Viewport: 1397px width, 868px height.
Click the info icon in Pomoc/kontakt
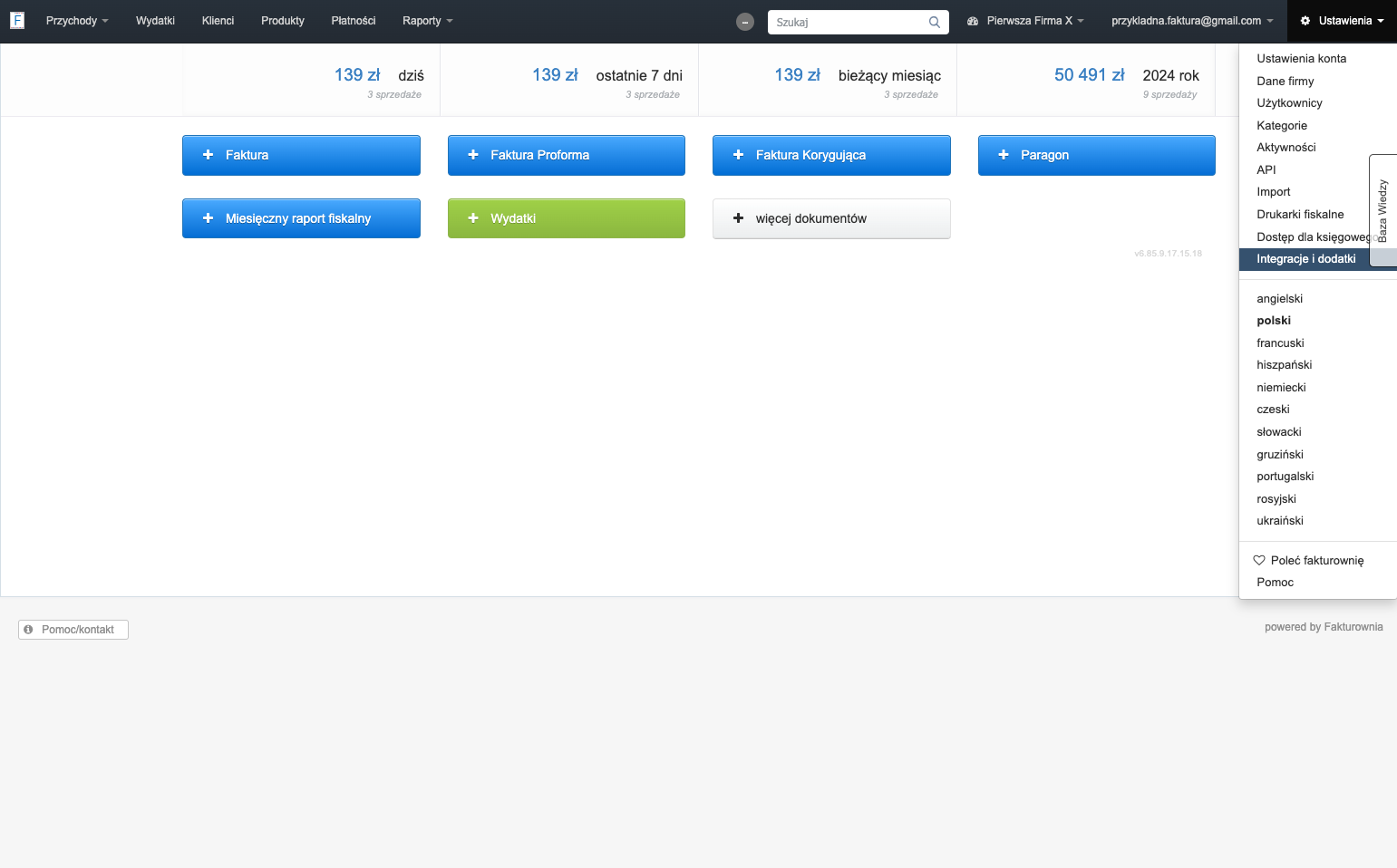28,630
